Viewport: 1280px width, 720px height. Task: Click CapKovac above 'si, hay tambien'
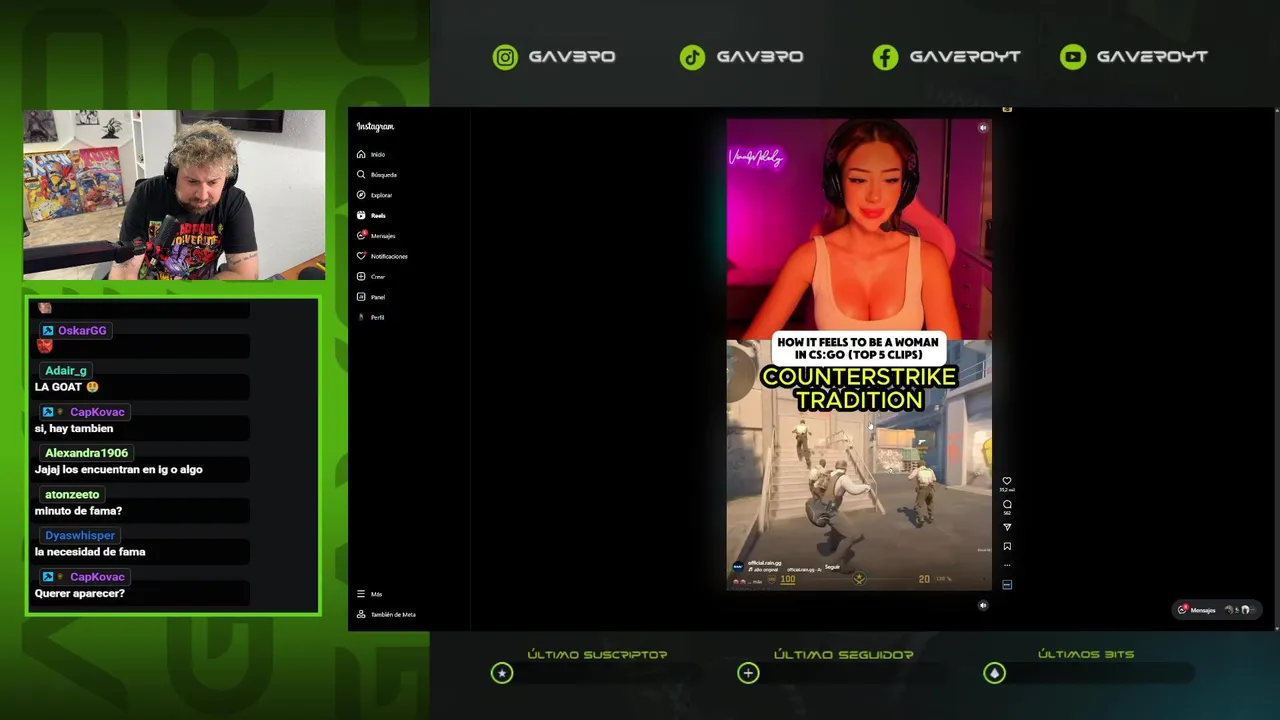97,412
